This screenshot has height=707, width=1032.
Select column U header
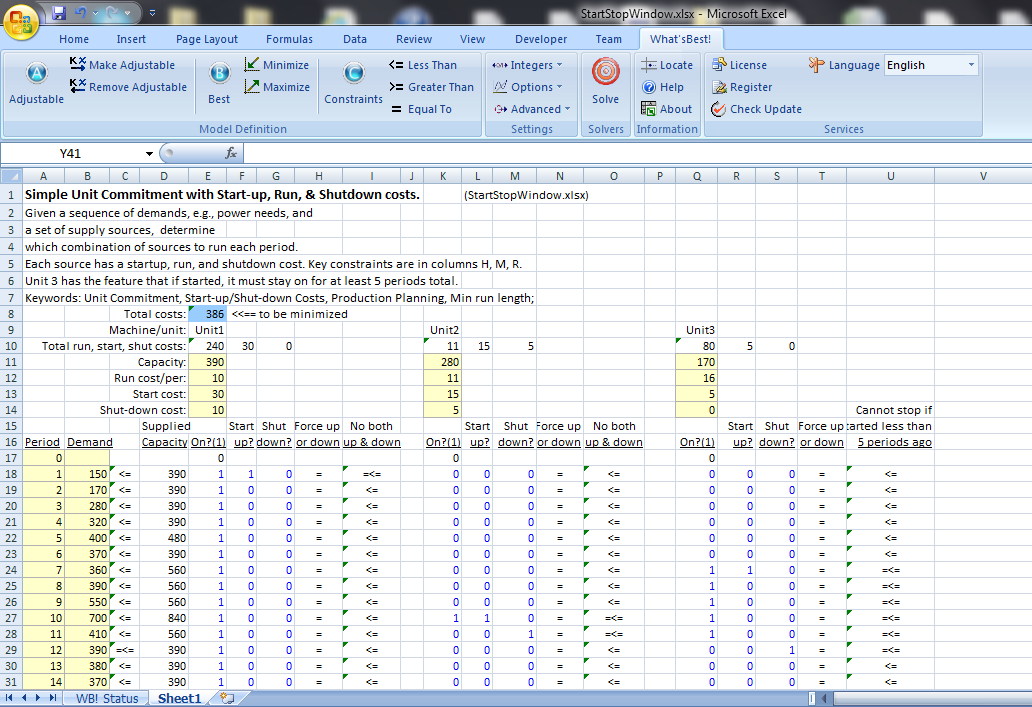pyautogui.click(x=890, y=176)
